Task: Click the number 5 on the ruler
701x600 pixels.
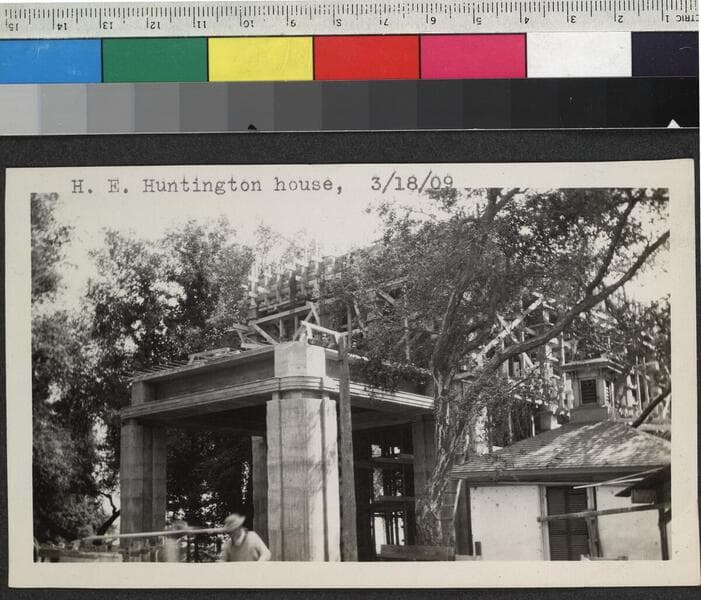Action: [477, 18]
